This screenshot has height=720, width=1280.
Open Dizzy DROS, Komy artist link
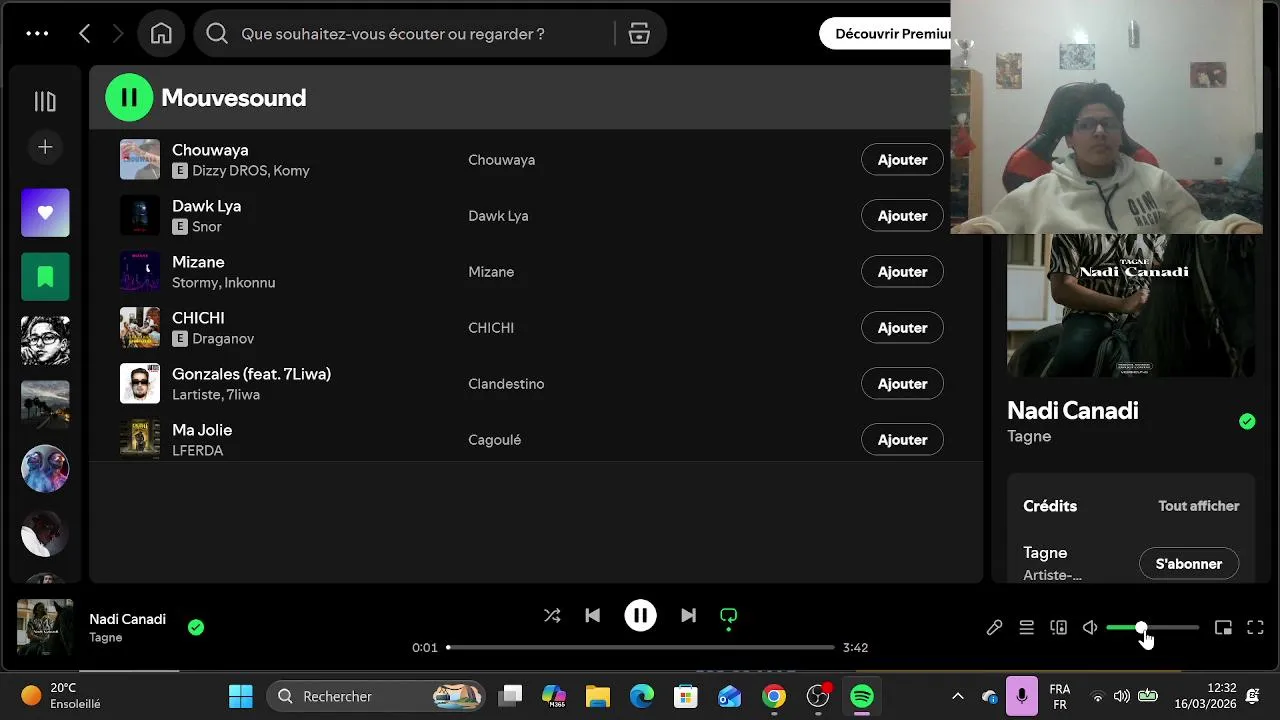pos(251,171)
